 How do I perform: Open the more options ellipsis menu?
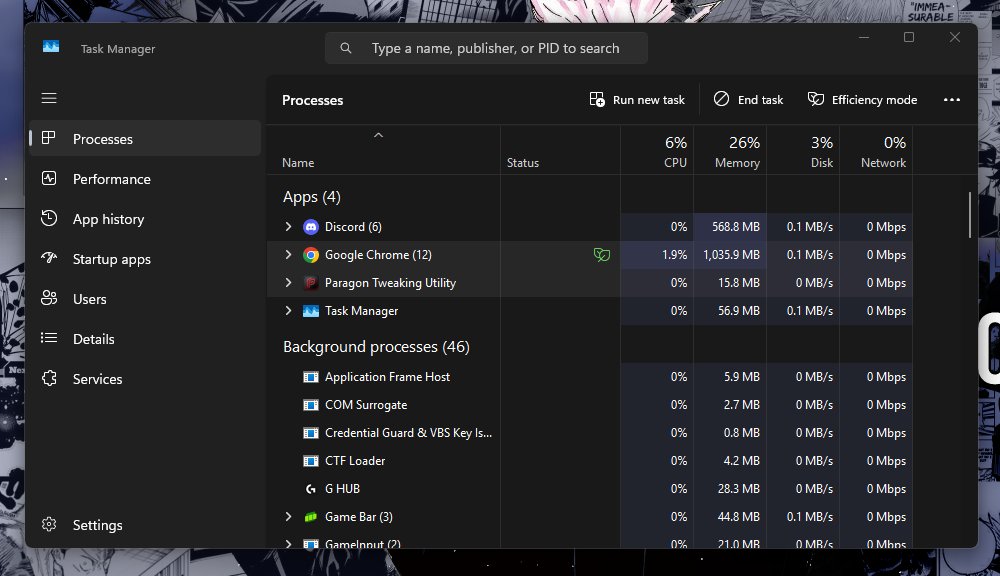952,100
